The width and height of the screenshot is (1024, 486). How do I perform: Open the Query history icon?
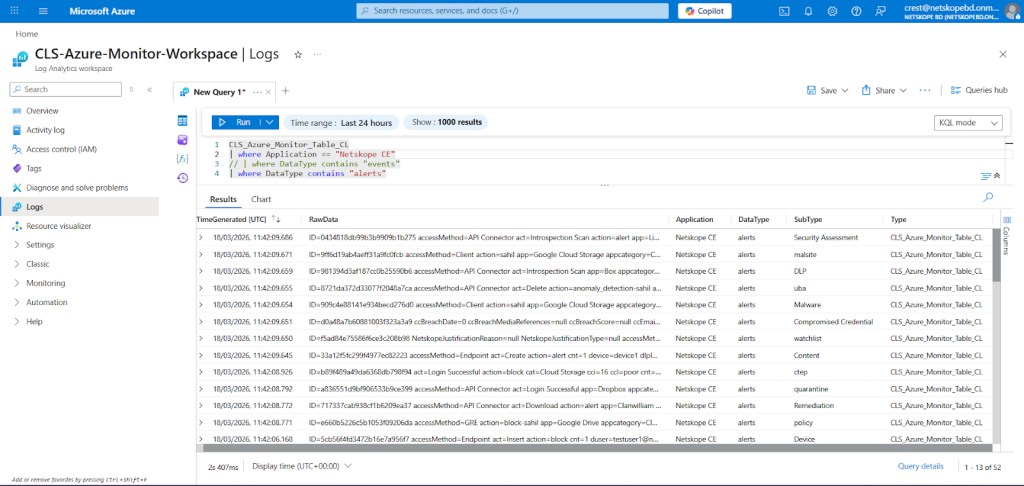(183, 178)
